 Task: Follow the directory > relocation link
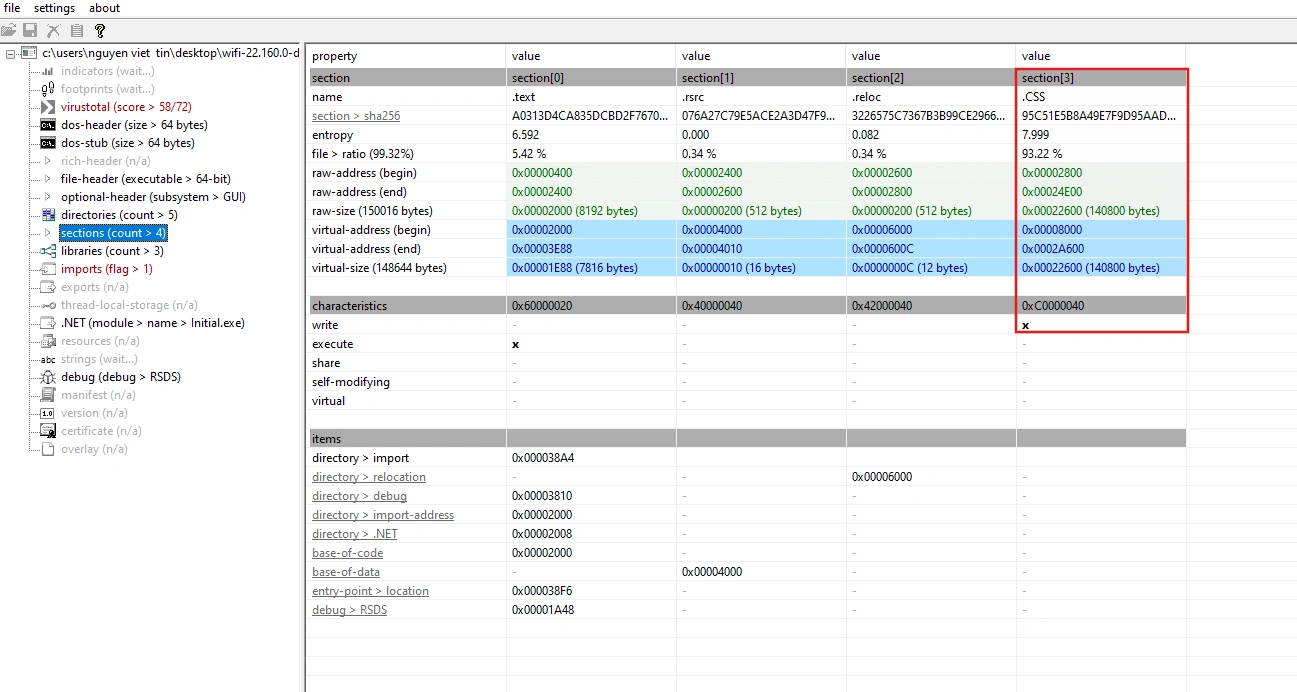click(368, 476)
